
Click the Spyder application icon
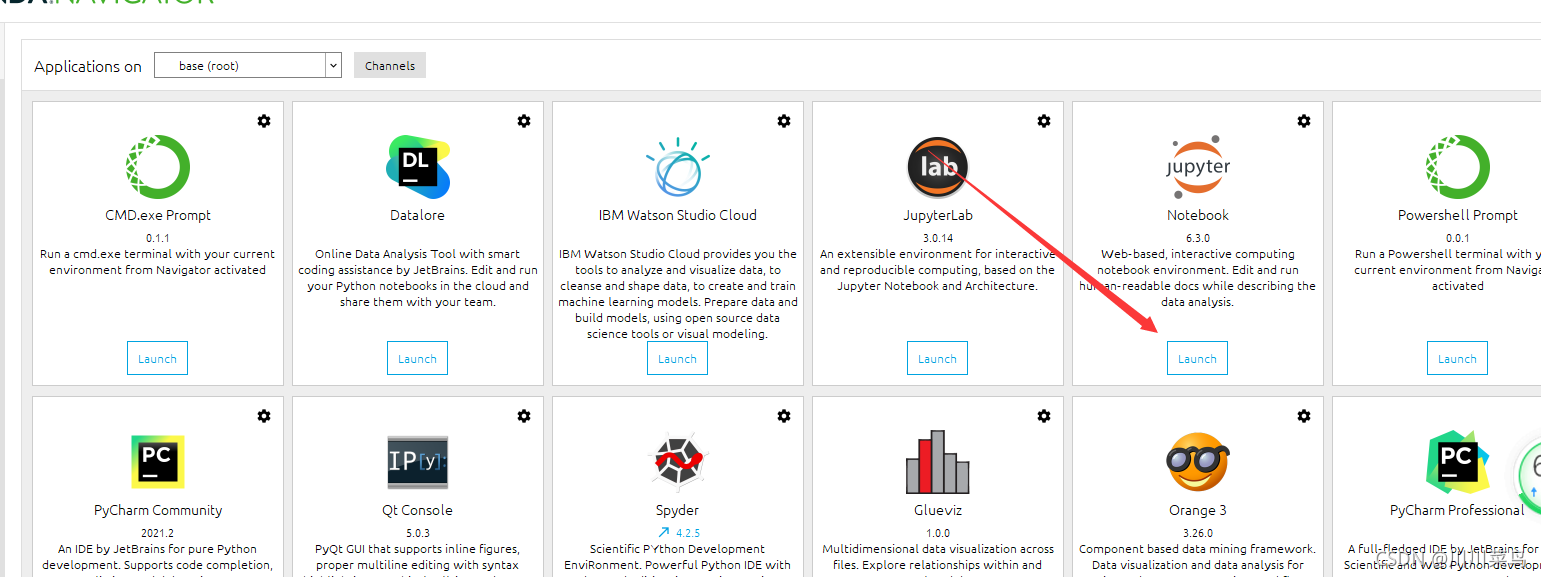pos(677,462)
